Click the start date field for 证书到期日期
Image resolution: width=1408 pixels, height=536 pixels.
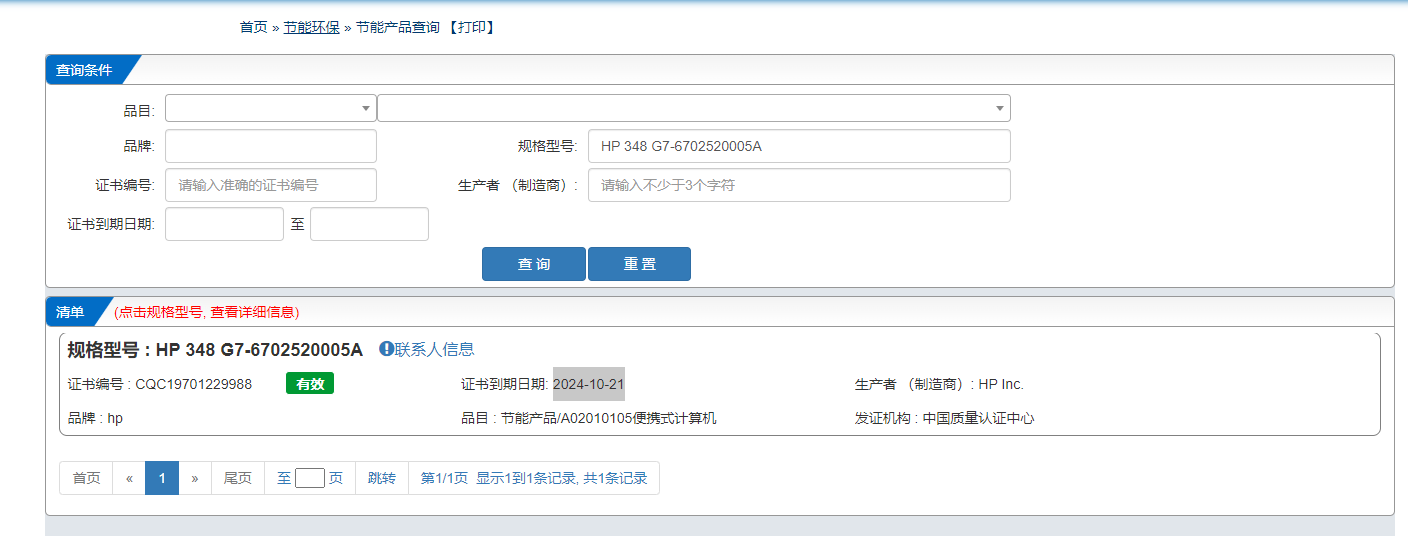pos(224,224)
